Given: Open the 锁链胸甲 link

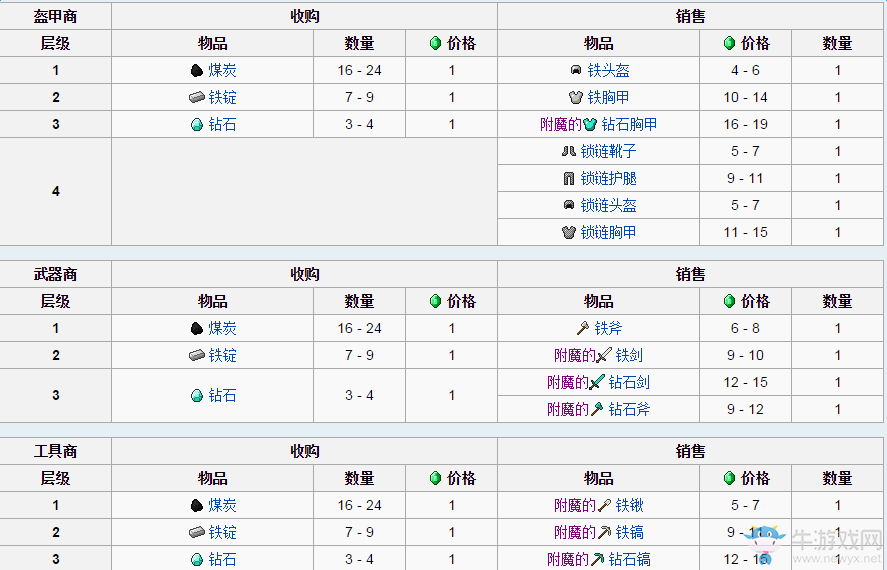Looking at the screenshot, I should (x=609, y=232).
